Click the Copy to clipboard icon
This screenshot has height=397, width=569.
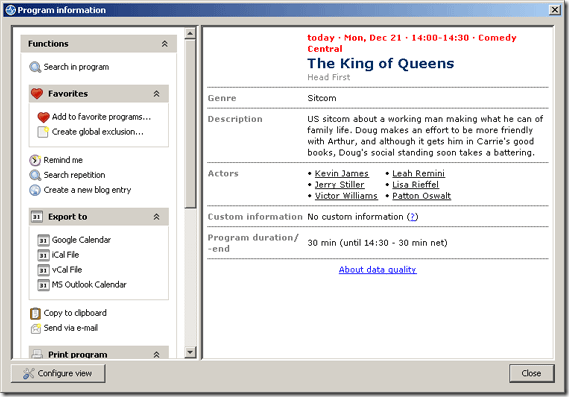35,313
